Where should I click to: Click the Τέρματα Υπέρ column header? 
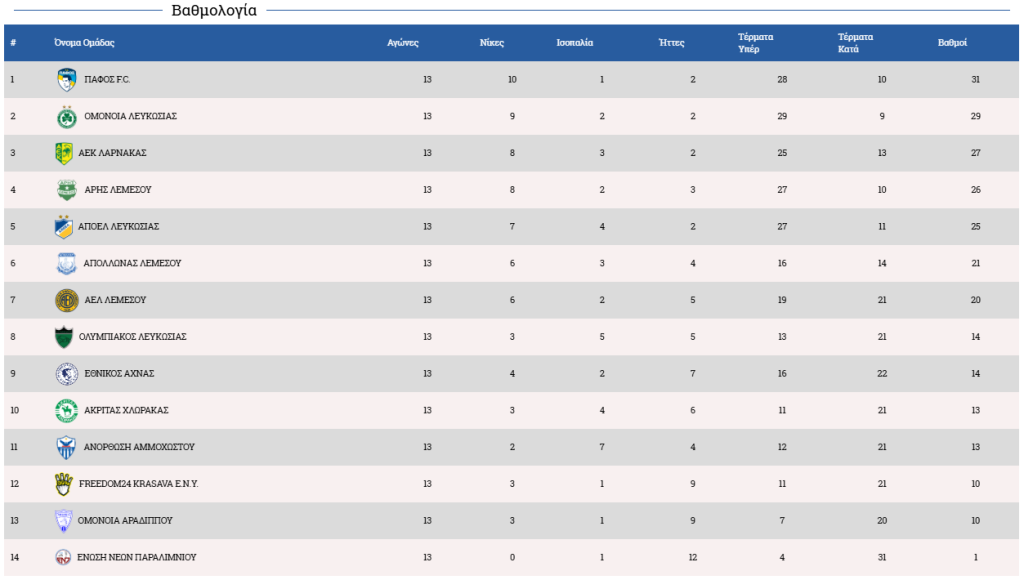755,42
